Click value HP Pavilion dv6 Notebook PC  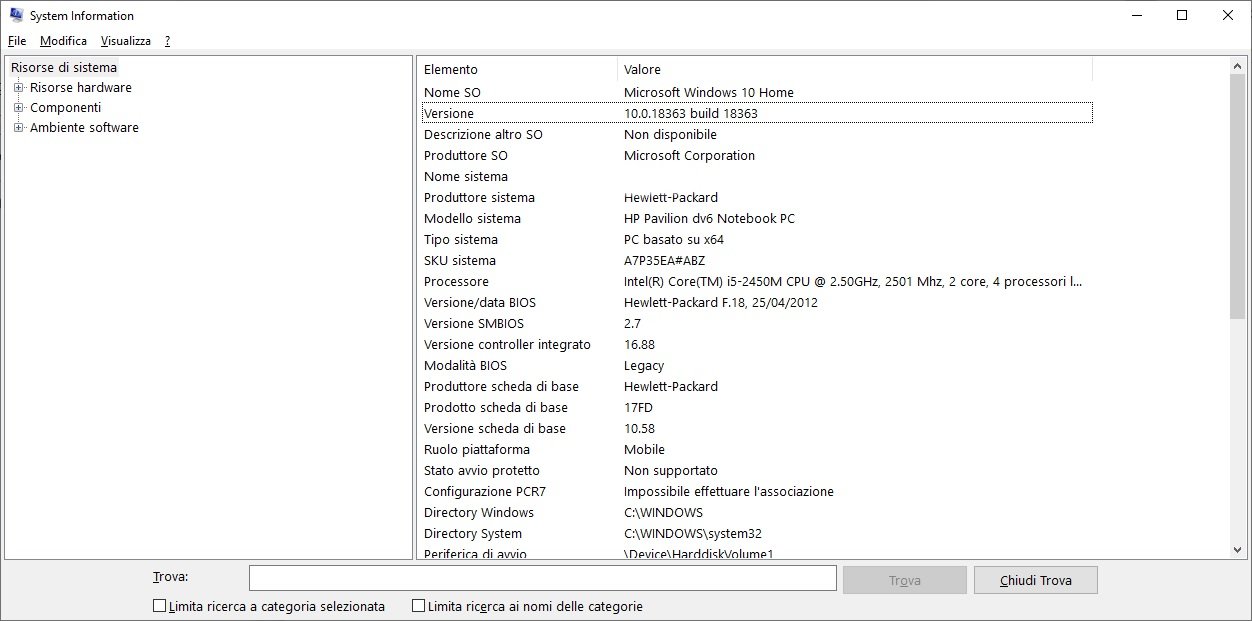click(710, 219)
